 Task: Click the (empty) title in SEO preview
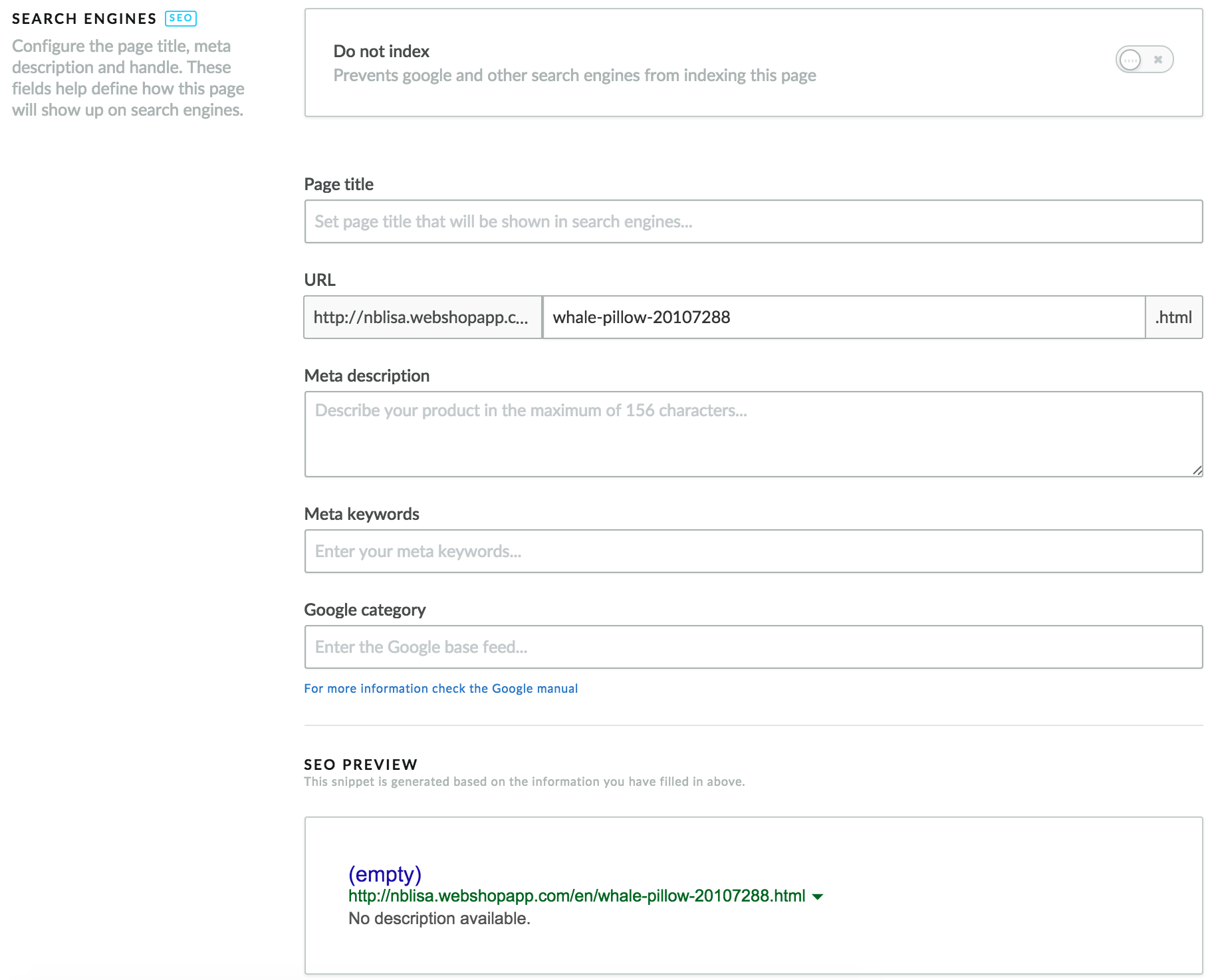click(385, 874)
